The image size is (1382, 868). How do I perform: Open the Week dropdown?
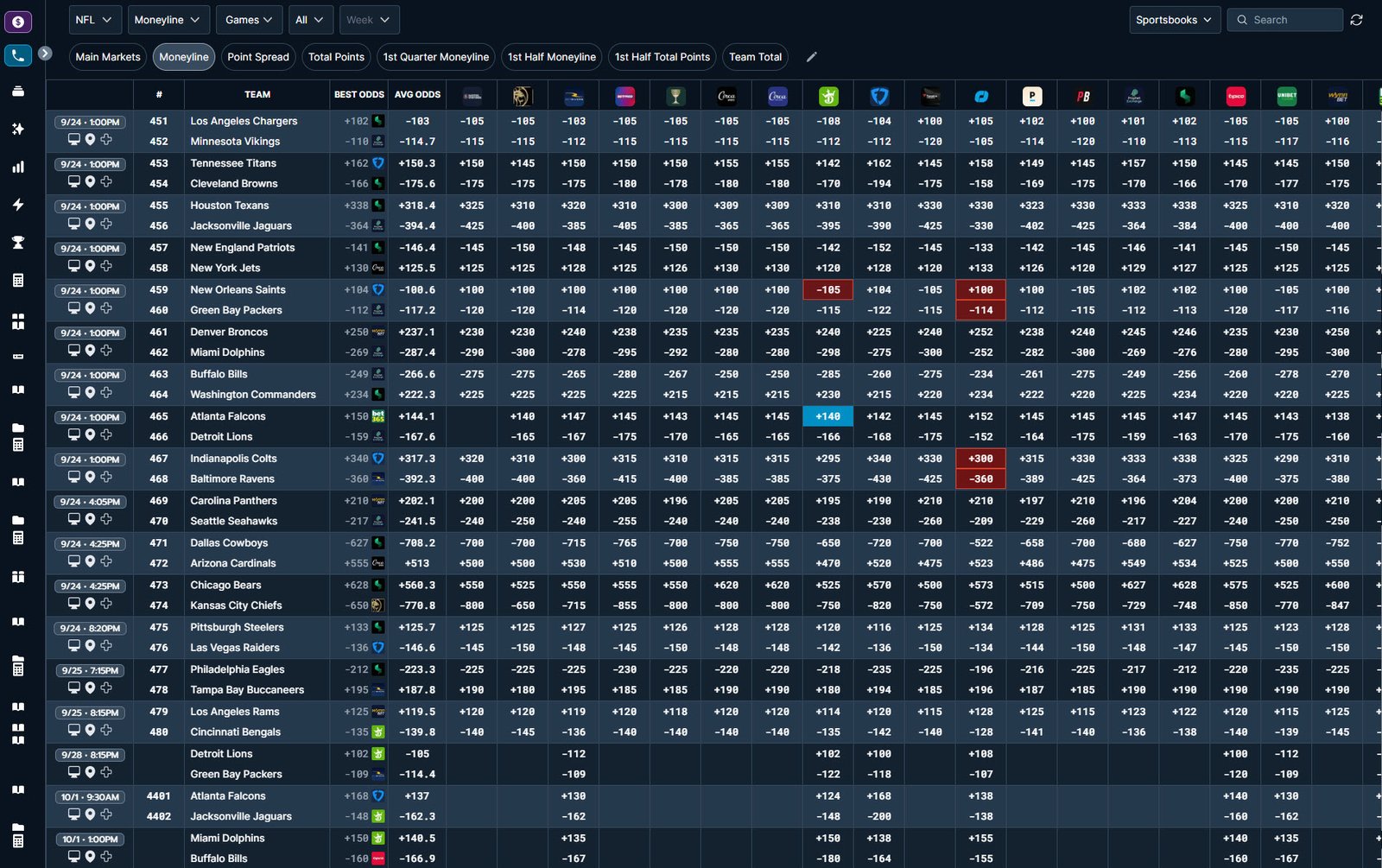tap(369, 20)
